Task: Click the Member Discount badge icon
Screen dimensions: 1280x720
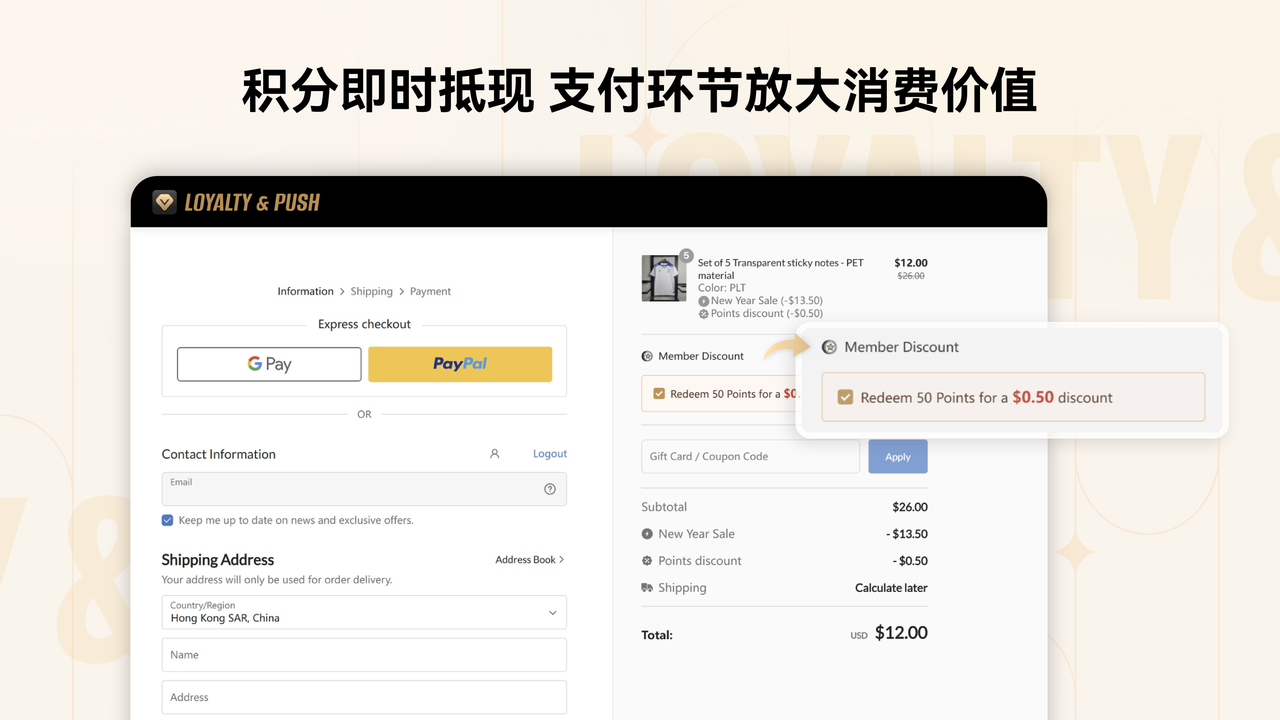Action: [649, 355]
